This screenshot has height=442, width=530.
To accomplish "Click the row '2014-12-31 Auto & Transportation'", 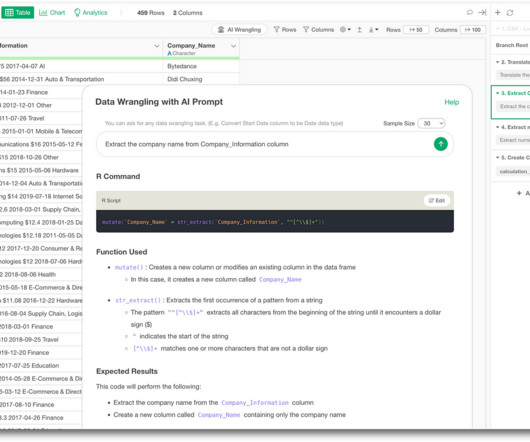I will pyautogui.click(x=81, y=79).
